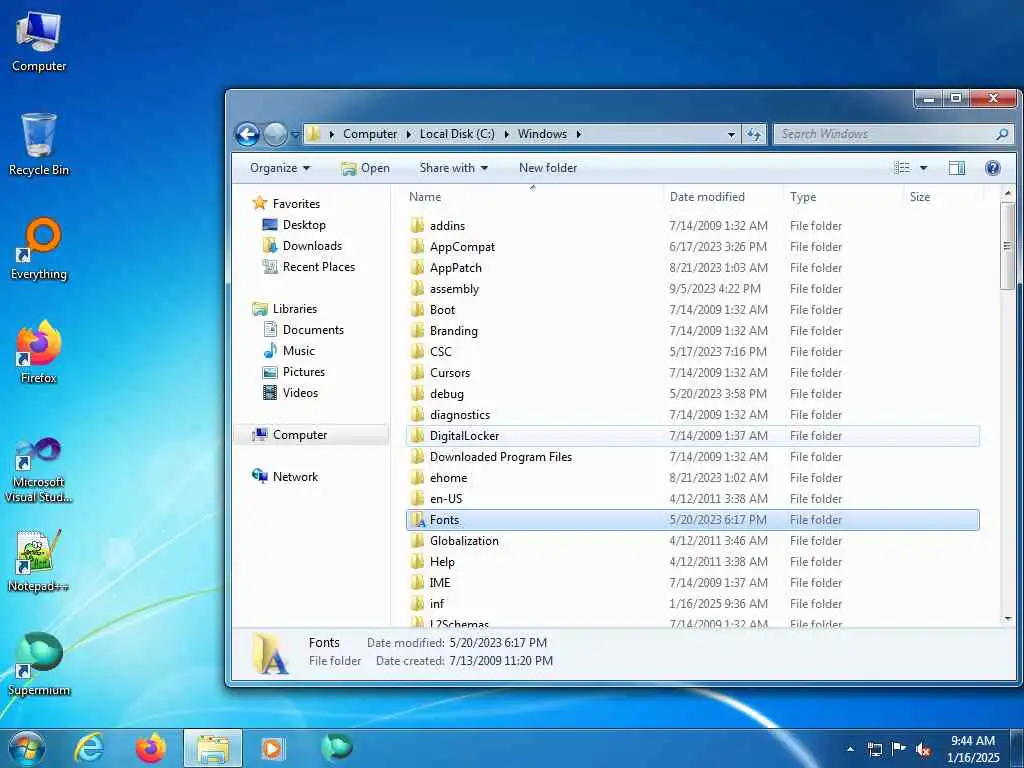Open the address bar history dropdown
Screen dimensions: 1024x768
click(731, 134)
